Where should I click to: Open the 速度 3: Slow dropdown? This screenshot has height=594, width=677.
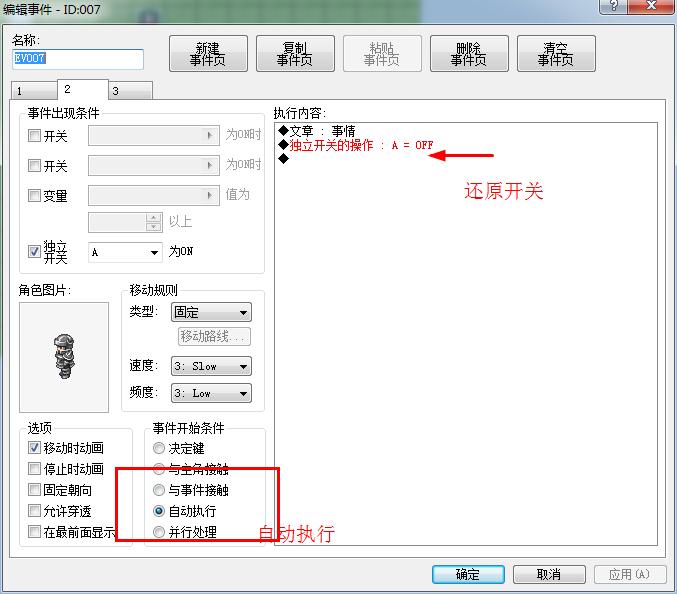pos(211,366)
